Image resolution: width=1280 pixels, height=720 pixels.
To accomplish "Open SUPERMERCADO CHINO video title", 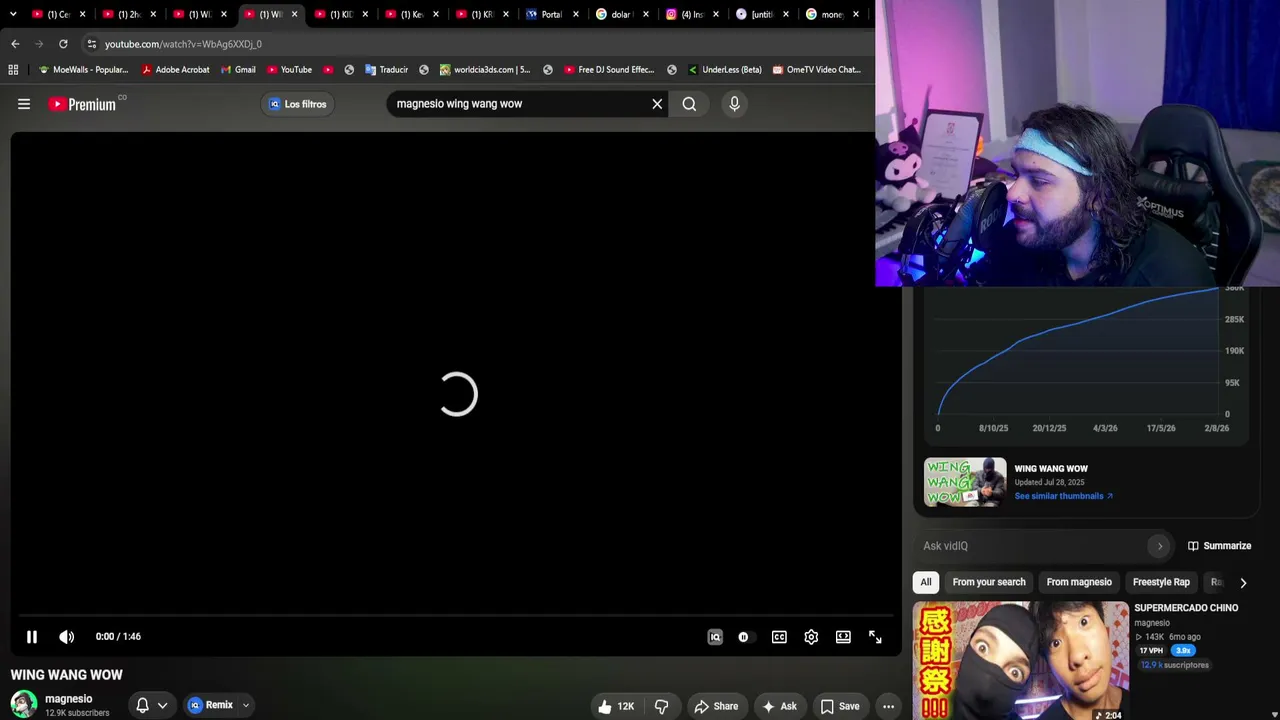I will 1186,608.
